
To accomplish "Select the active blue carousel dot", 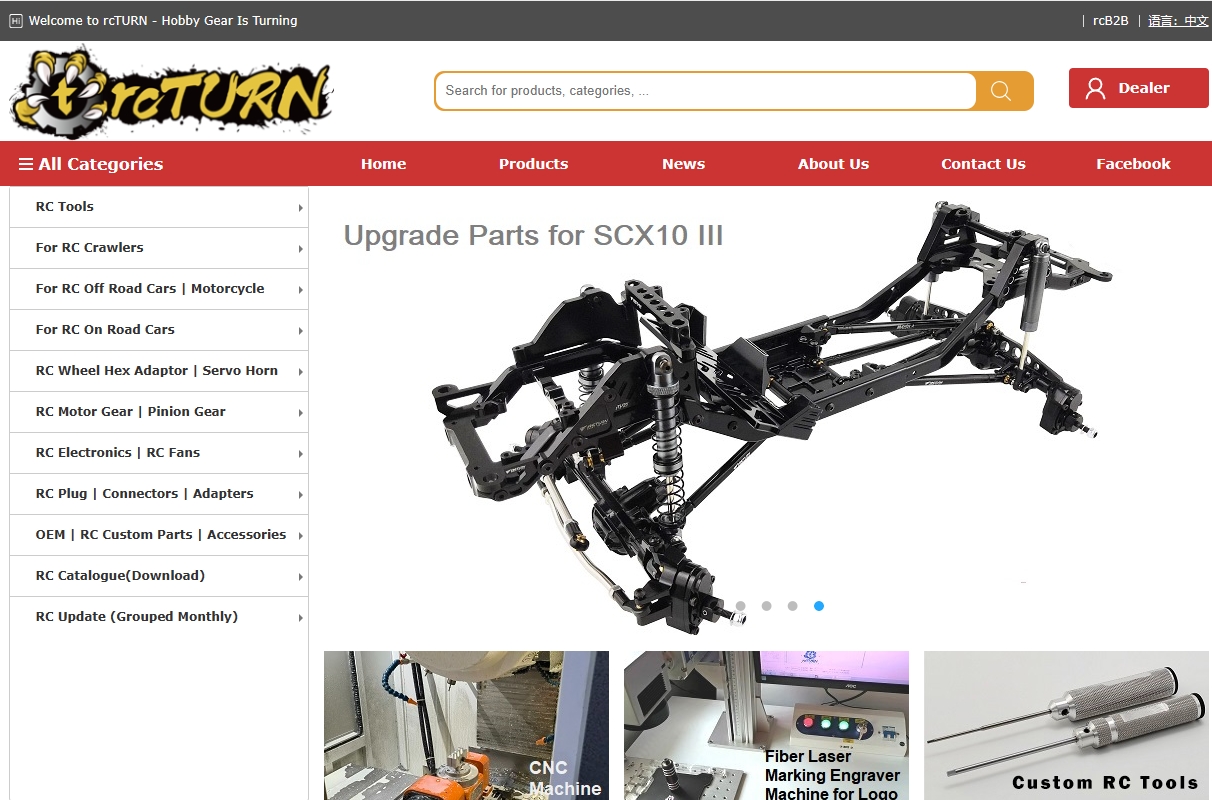I will pos(819,606).
